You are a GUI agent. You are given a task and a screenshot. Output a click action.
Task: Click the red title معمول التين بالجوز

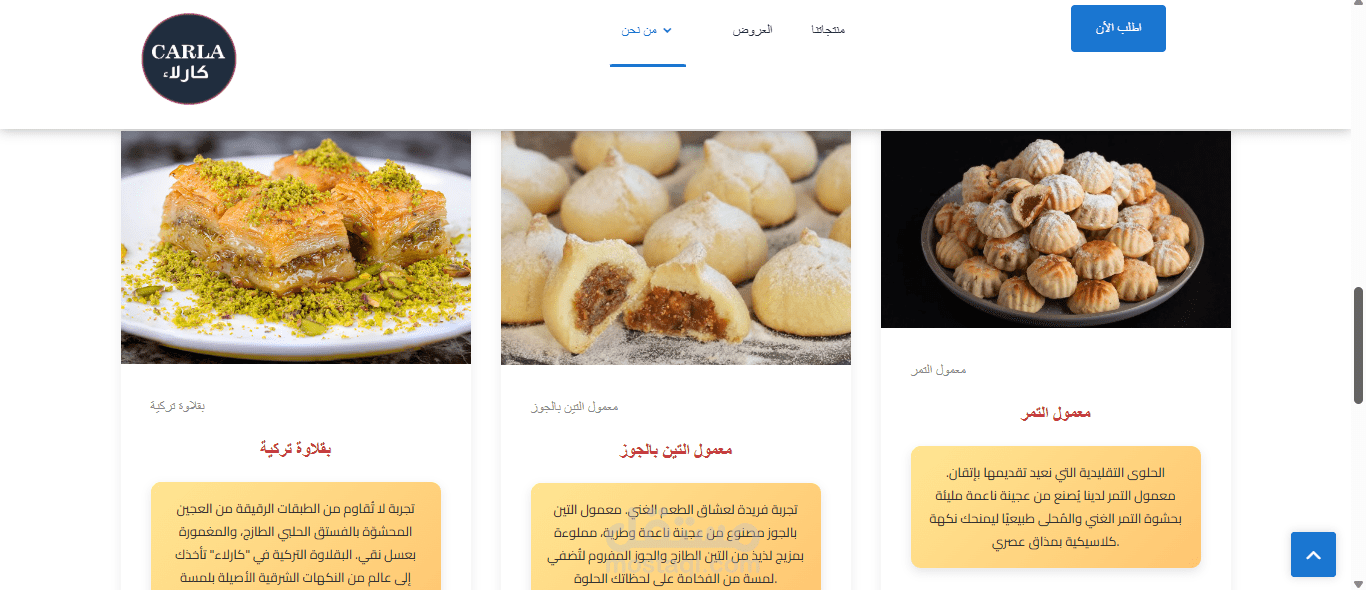[x=676, y=451]
